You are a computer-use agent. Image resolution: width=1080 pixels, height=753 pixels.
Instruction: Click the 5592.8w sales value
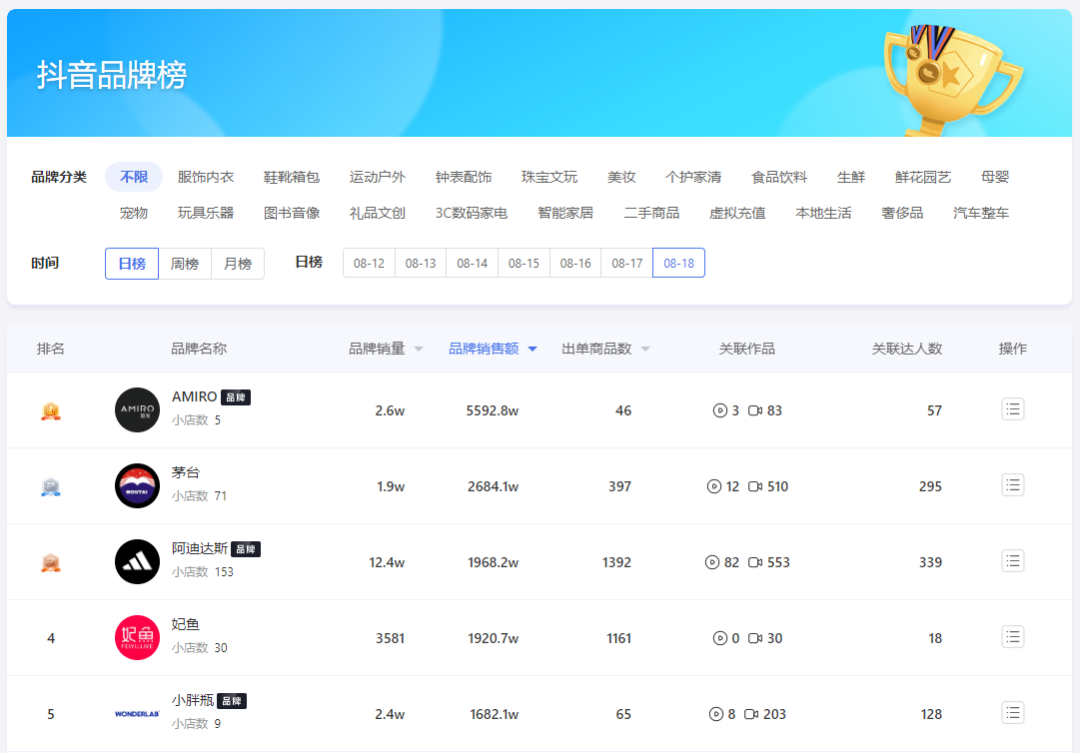click(492, 411)
